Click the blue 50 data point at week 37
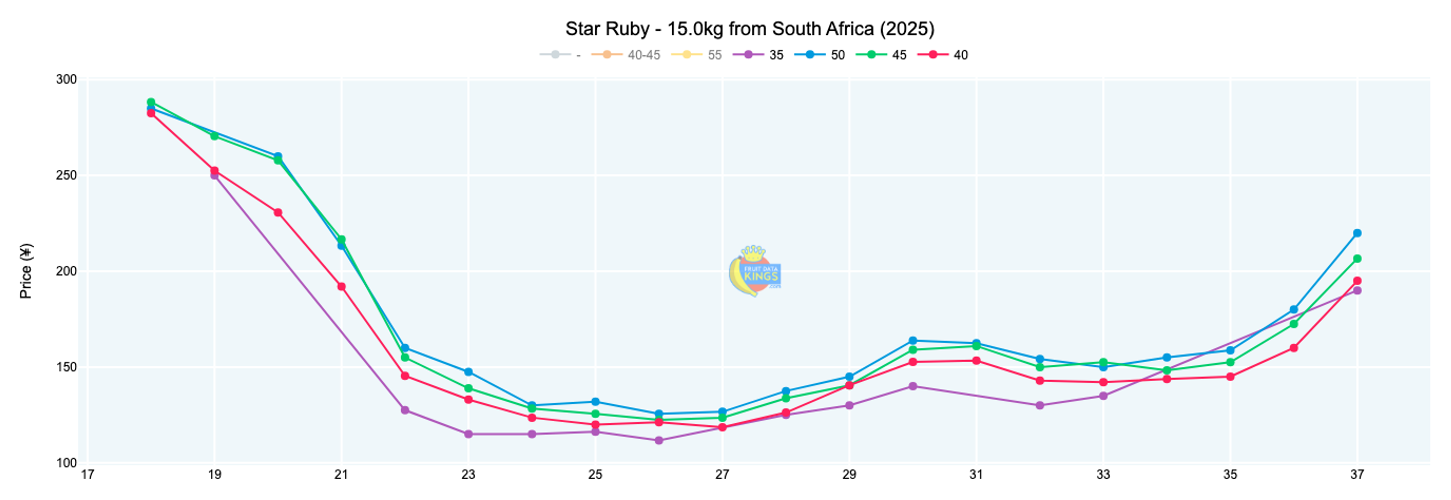 pos(1357,233)
